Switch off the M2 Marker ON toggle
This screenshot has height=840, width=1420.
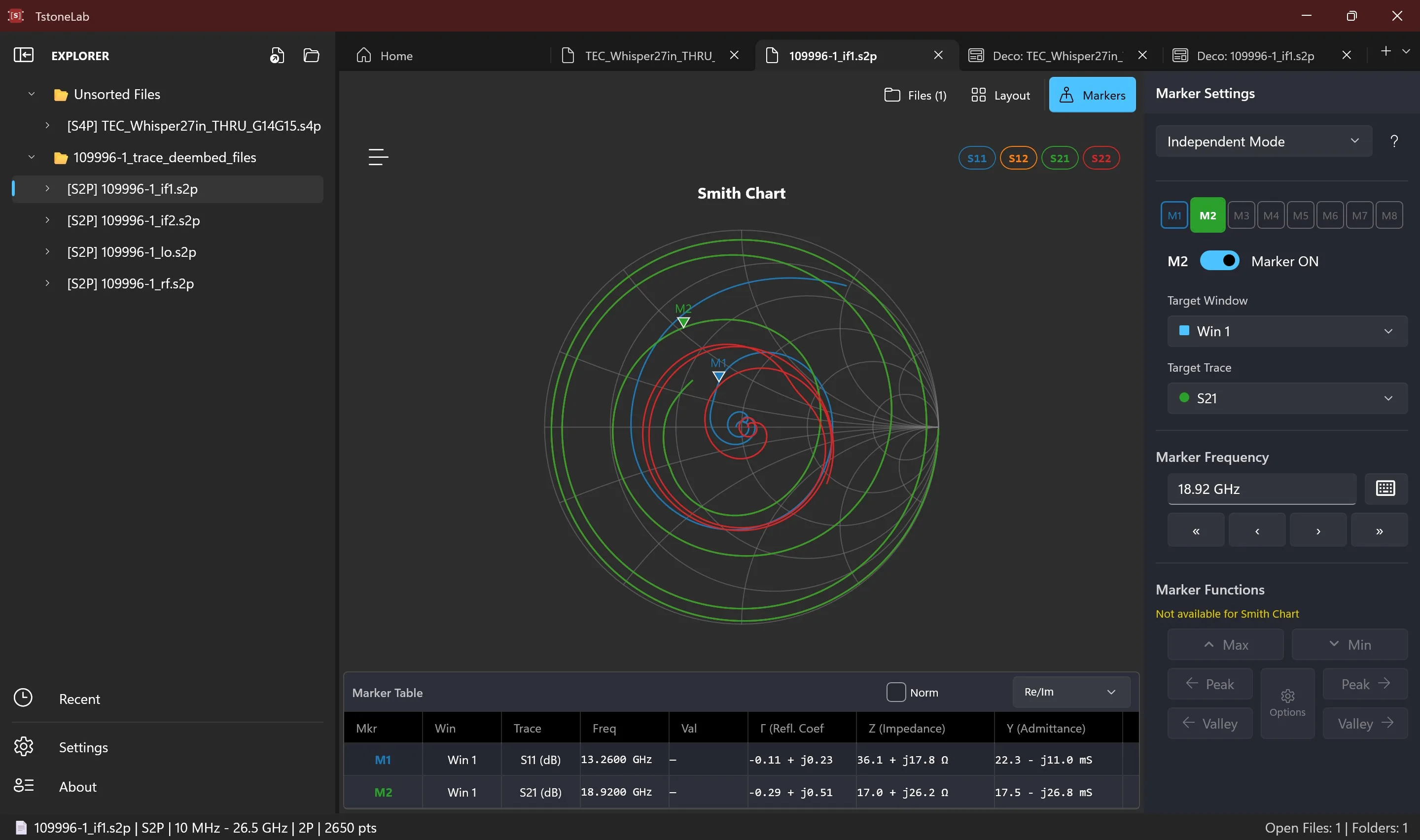click(x=1219, y=260)
